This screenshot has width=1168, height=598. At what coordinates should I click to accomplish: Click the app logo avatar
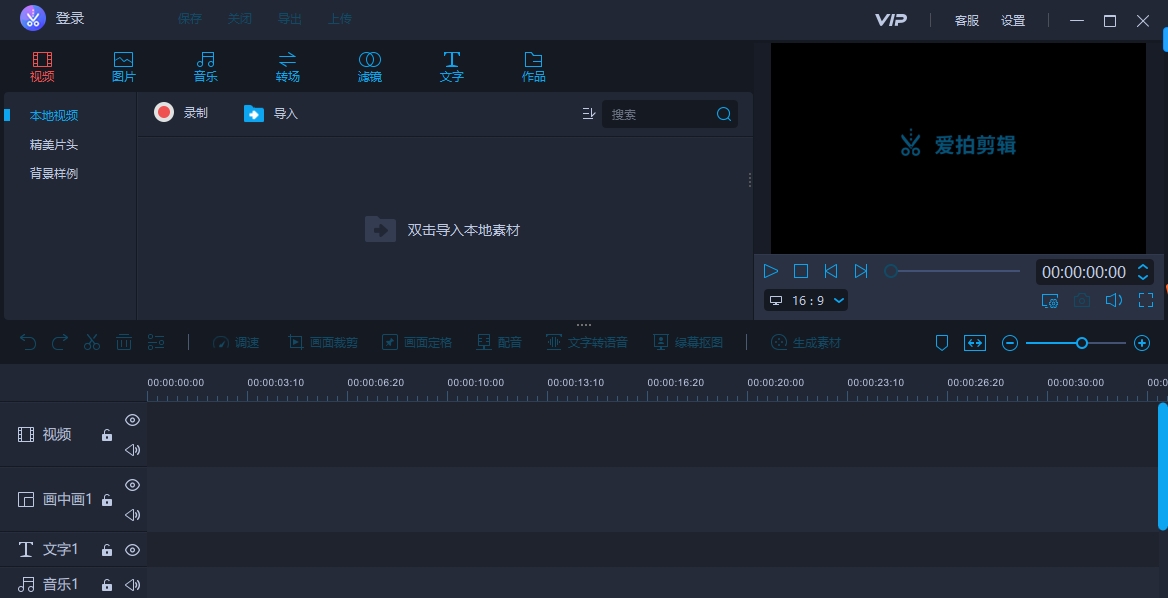(33, 18)
